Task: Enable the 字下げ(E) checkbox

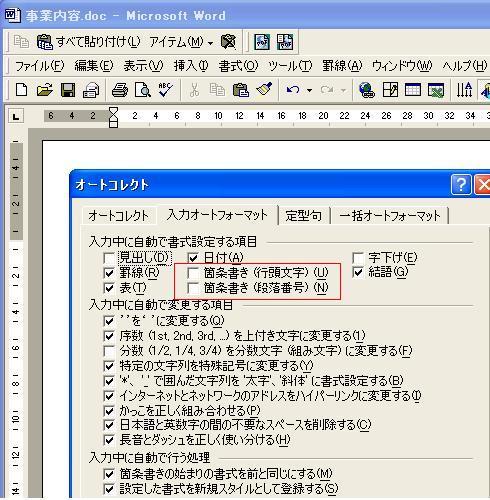Action: pyautogui.click(x=358, y=257)
